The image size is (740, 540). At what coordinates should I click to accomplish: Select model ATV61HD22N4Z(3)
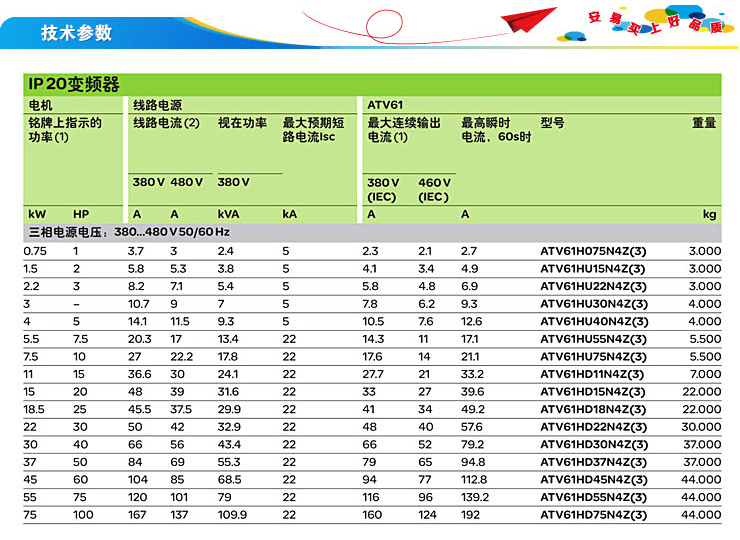[593, 427]
